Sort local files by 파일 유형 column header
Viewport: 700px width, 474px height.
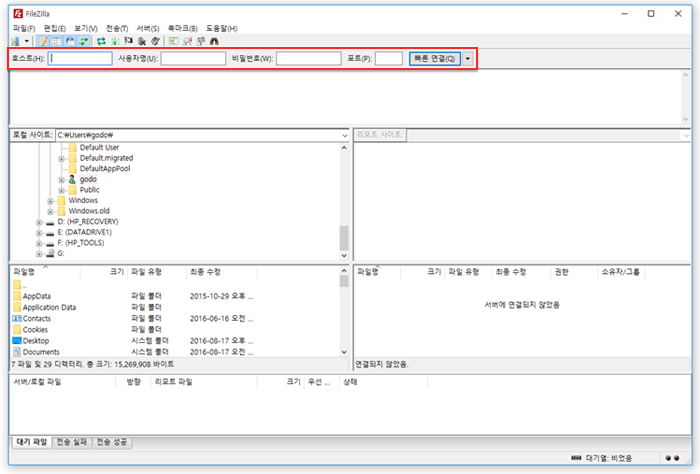(x=157, y=272)
